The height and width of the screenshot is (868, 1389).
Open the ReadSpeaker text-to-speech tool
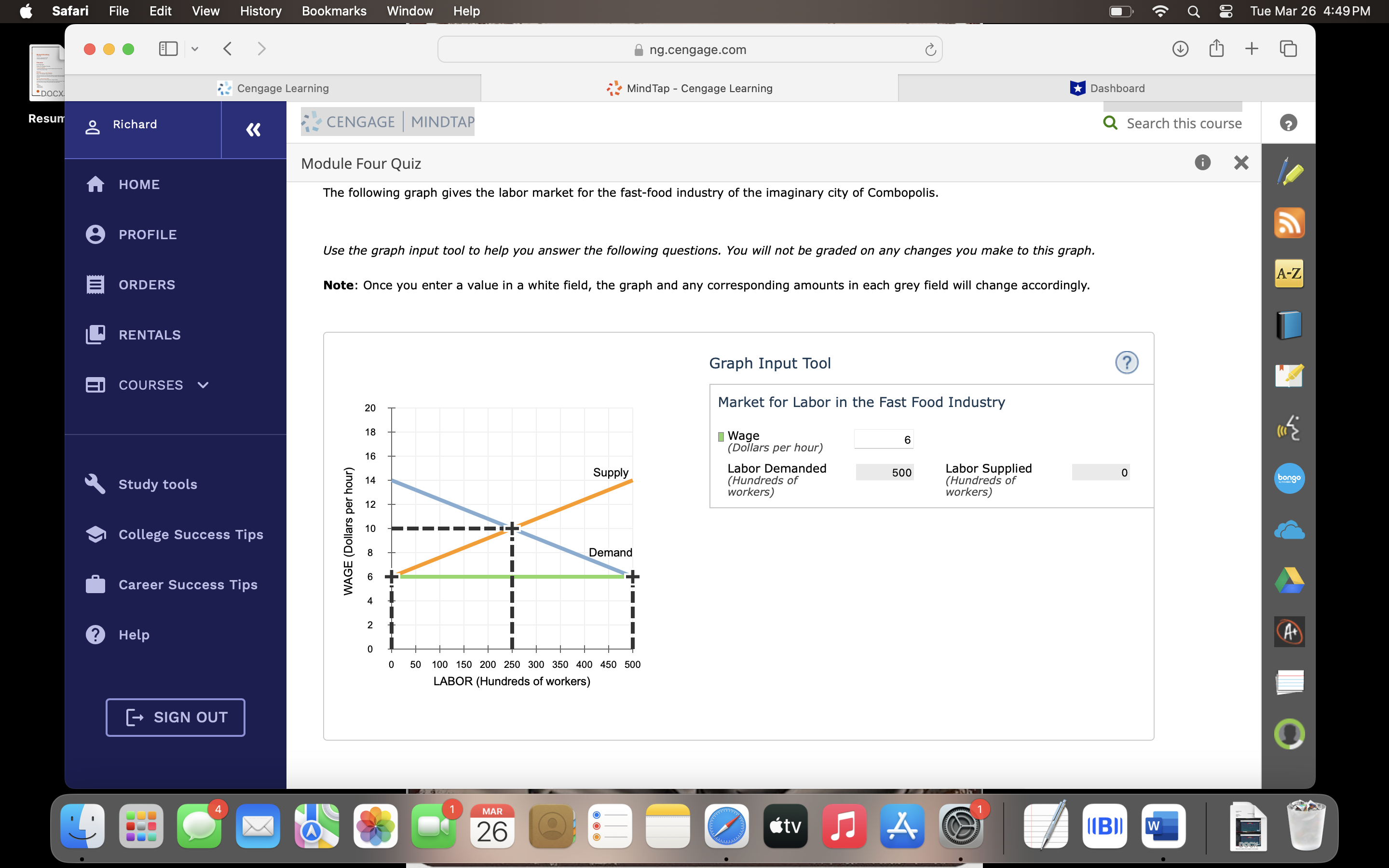click(1290, 428)
